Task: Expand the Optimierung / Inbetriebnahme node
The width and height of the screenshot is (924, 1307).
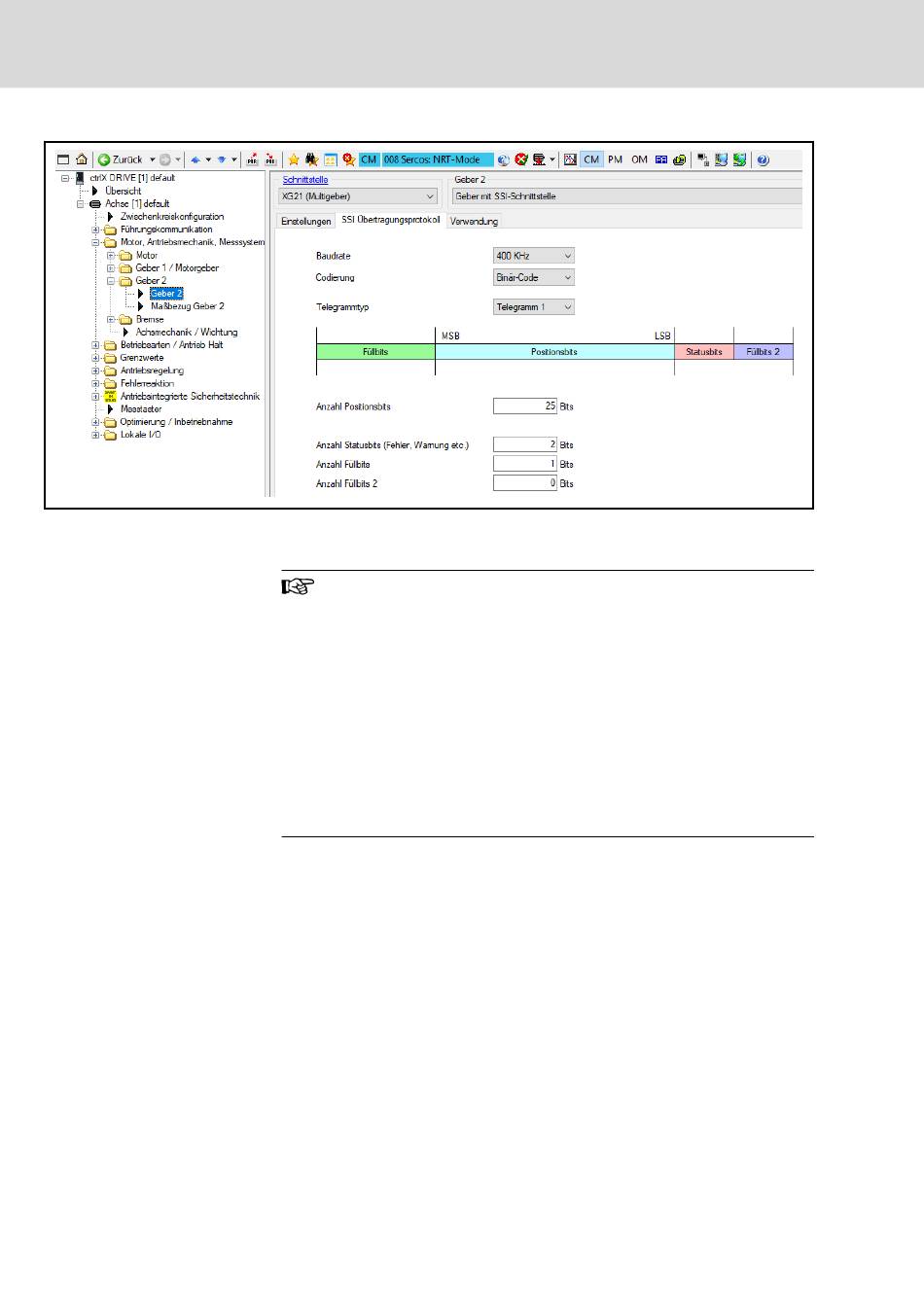Action: [x=95, y=422]
